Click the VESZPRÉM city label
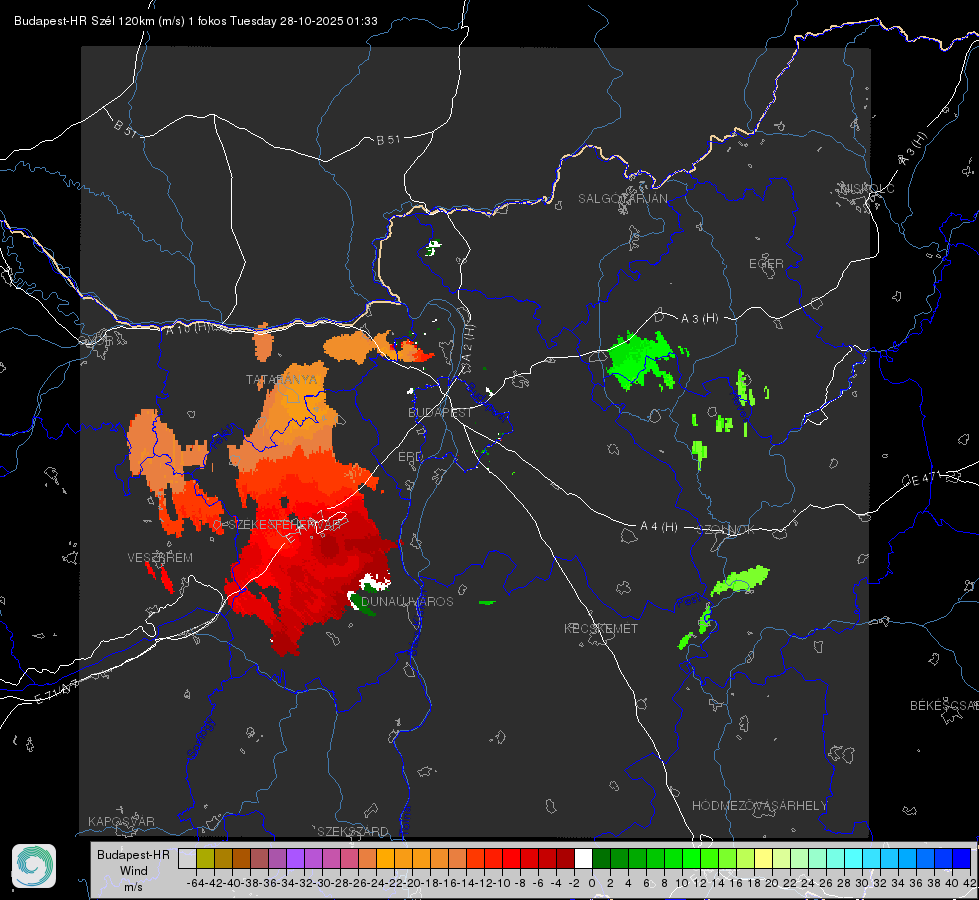The height and width of the screenshot is (900, 979). pos(160,558)
